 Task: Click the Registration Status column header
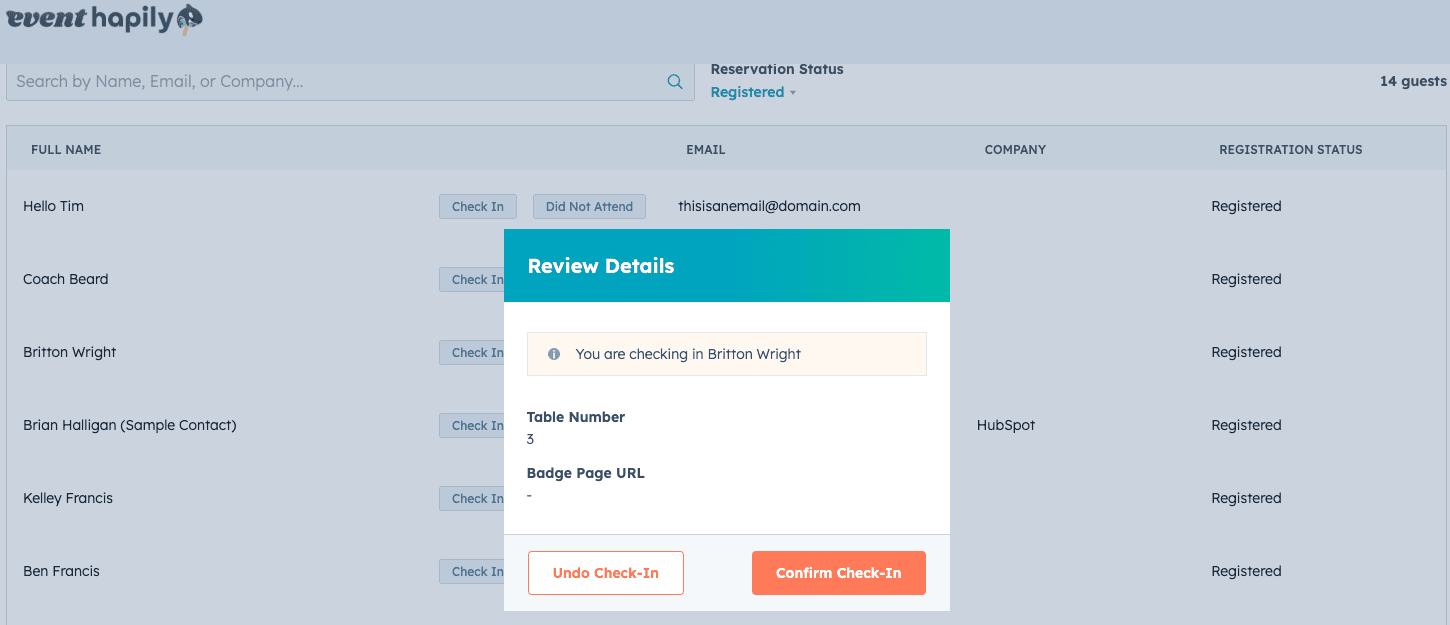click(x=1290, y=150)
